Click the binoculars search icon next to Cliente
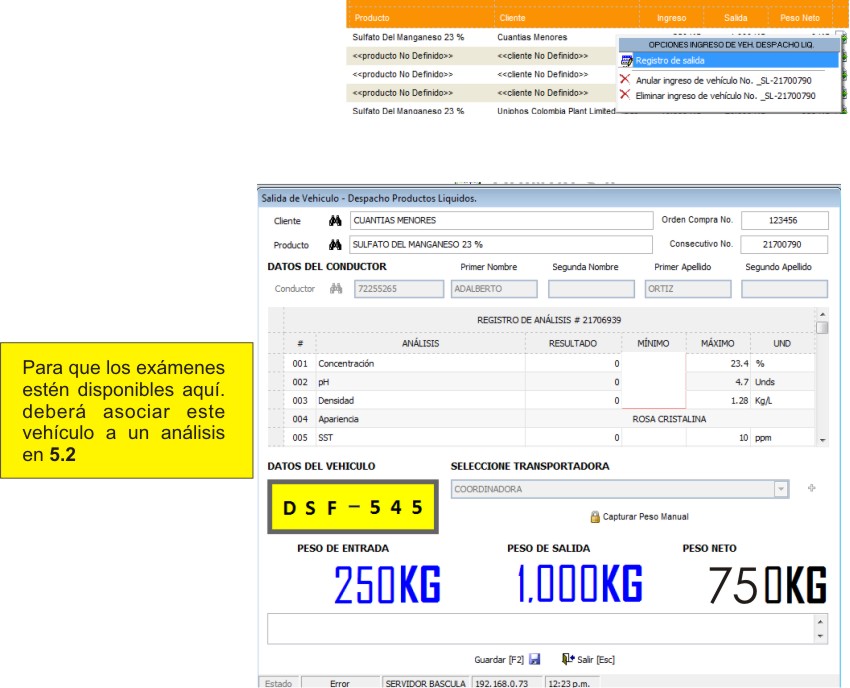 [335, 221]
